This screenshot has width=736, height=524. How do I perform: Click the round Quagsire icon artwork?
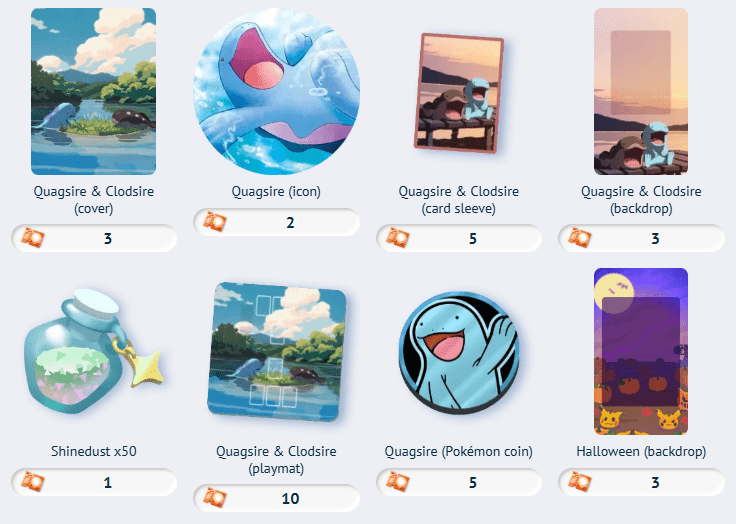[276, 91]
